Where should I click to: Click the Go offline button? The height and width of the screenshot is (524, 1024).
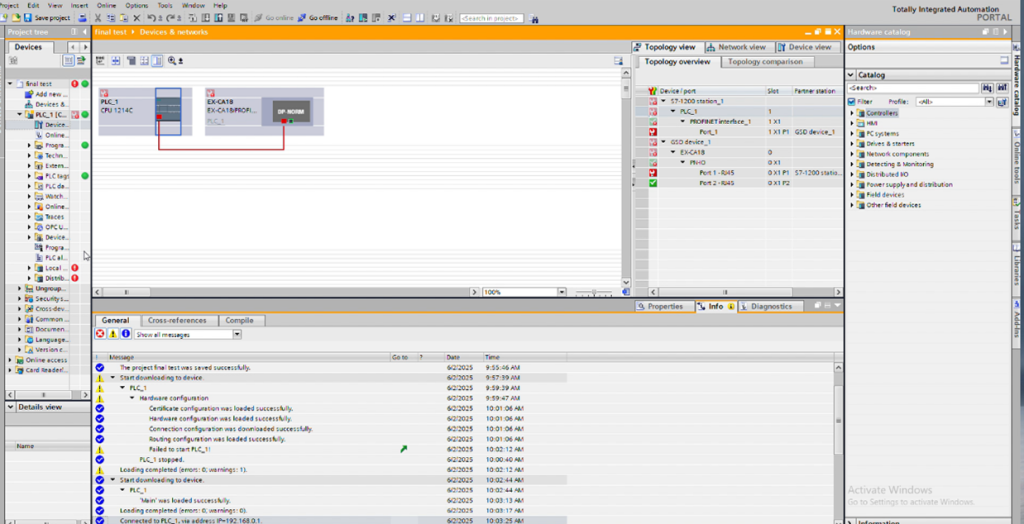pyautogui.click(x=318, y=18)
